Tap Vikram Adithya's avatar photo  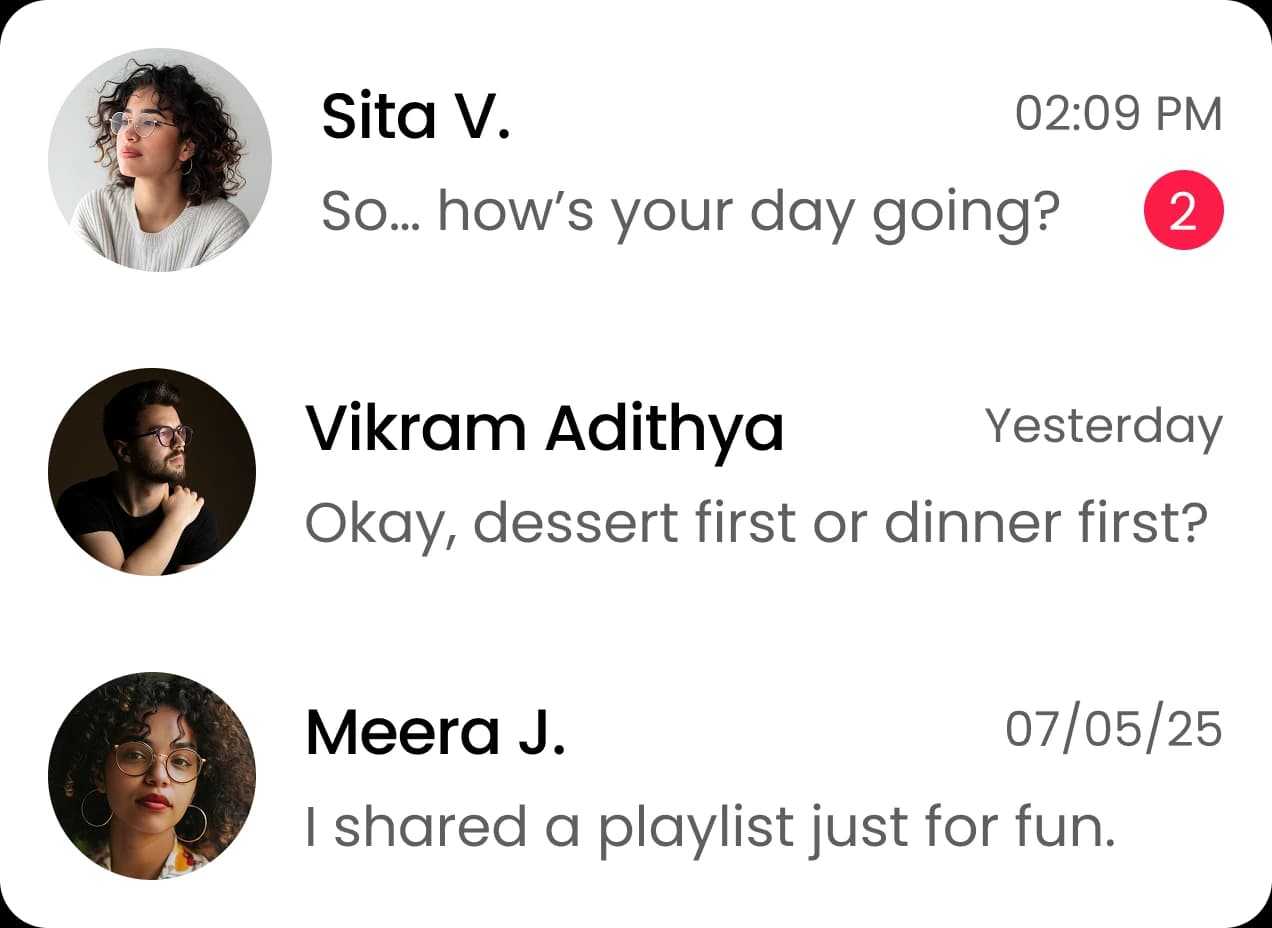click(x=152, y=471)
